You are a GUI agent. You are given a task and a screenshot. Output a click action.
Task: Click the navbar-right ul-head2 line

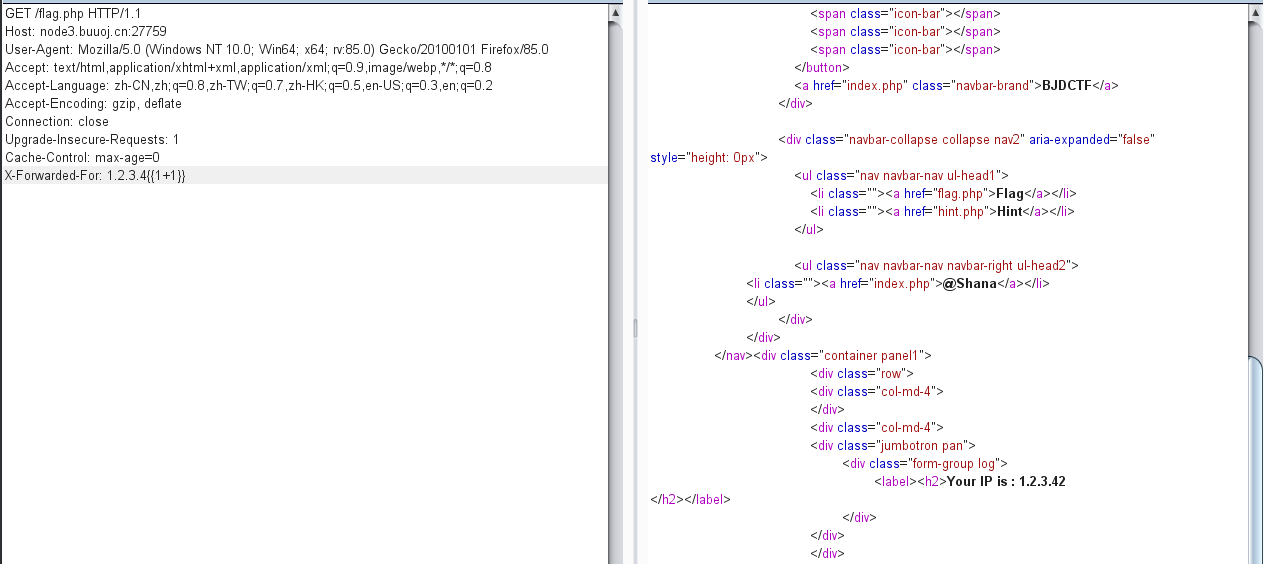[936, 265]
